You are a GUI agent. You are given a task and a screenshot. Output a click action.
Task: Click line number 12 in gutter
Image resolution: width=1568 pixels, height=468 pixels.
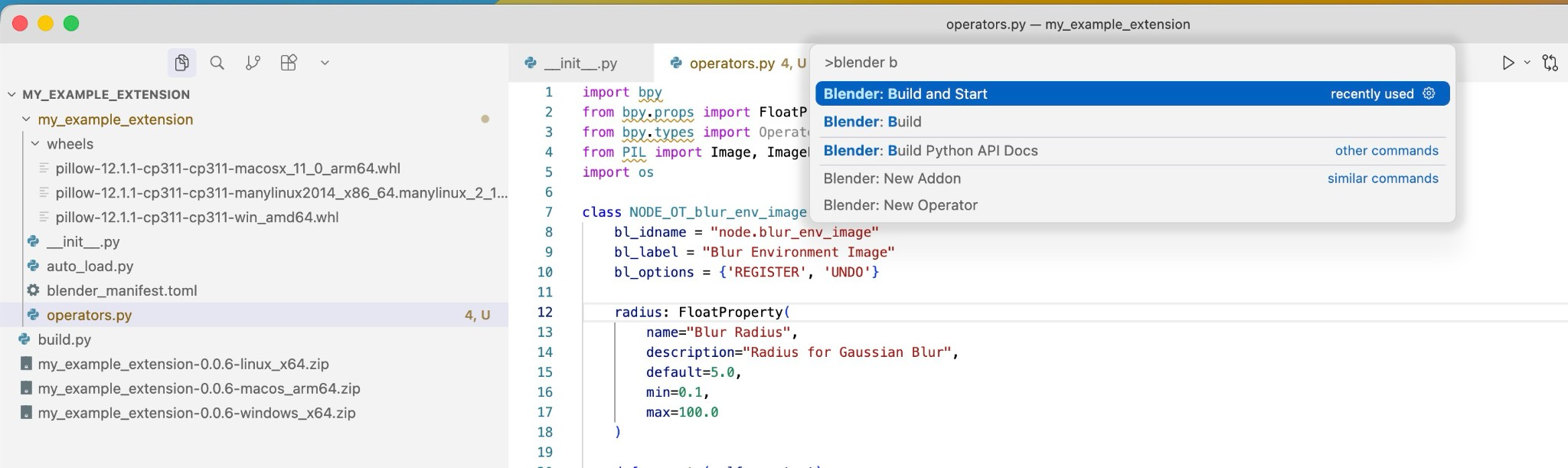544,312
